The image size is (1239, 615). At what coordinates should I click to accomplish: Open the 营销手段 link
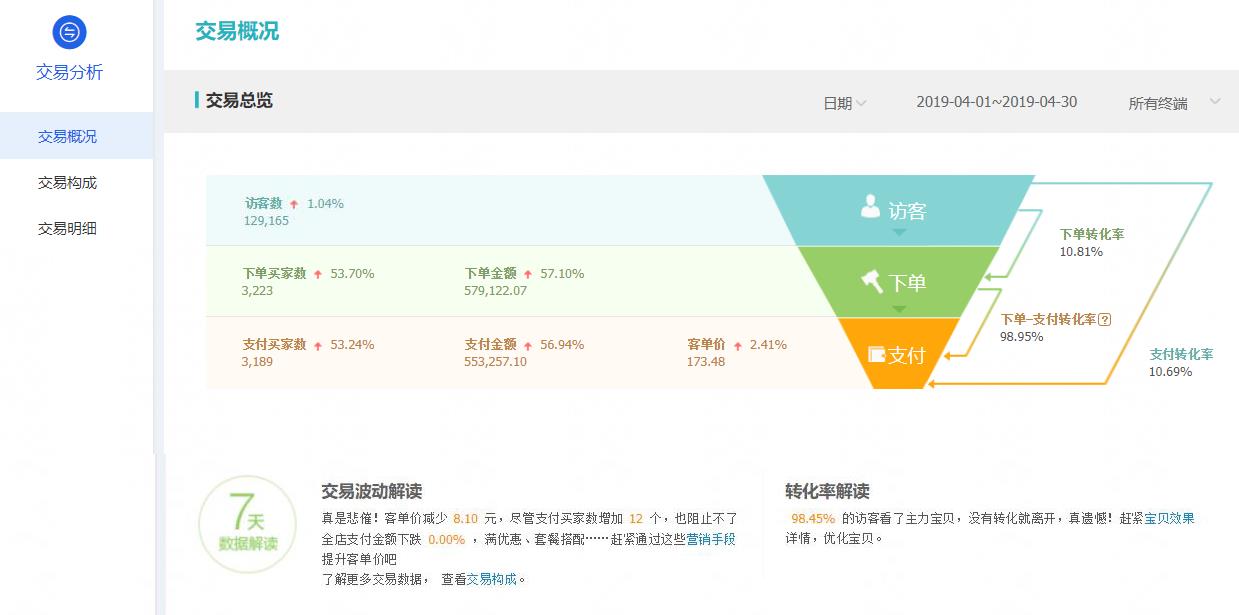click(711, 539)
